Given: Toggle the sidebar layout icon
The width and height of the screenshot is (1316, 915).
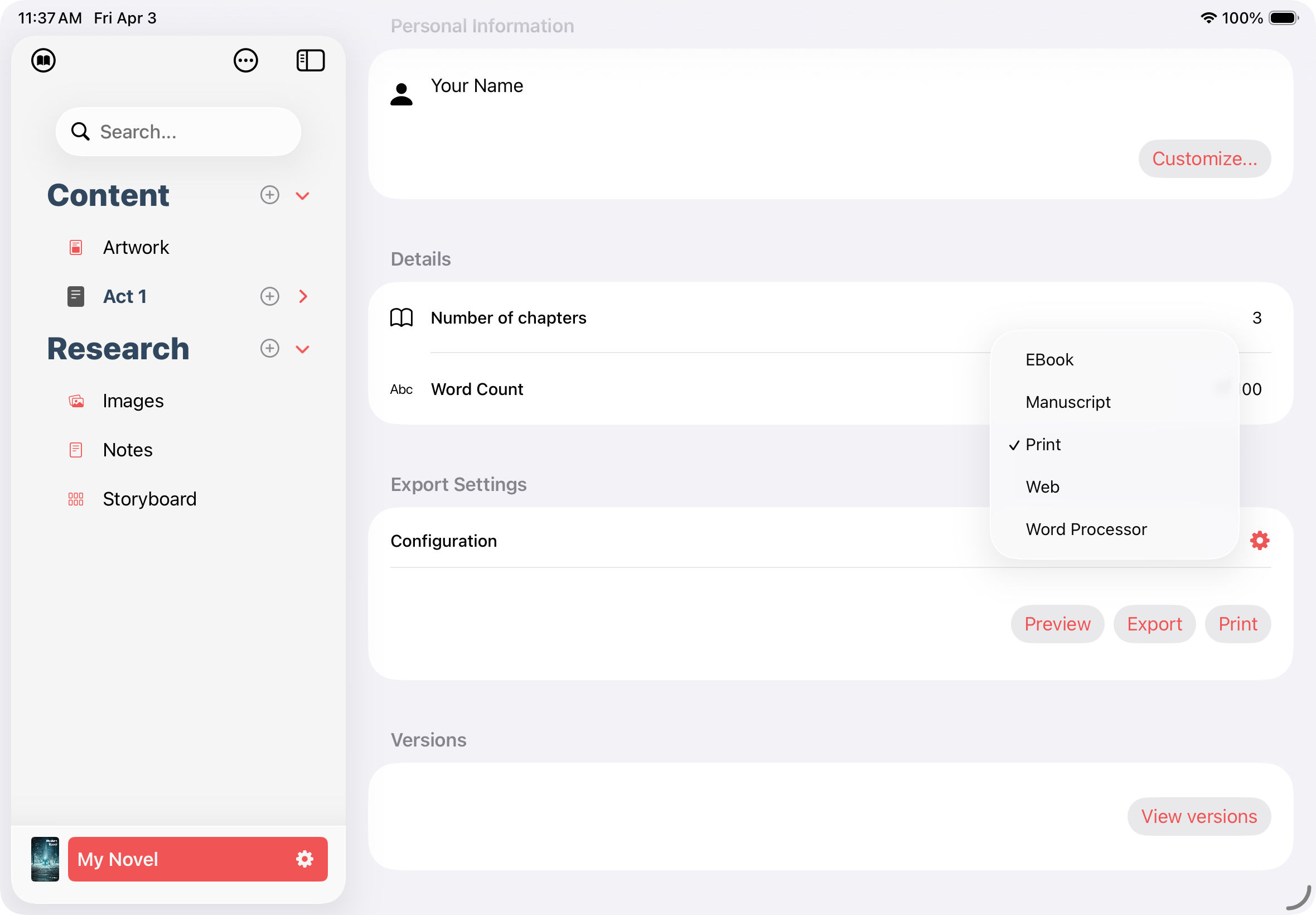Looking at the screenshot, I should click(x=311, y=60).
